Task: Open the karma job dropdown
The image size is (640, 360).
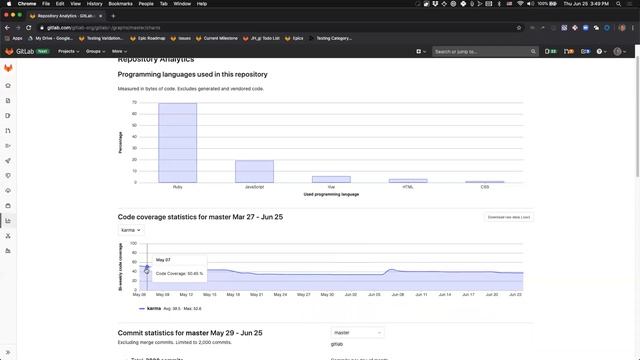Action: click(x=131, y=230)
